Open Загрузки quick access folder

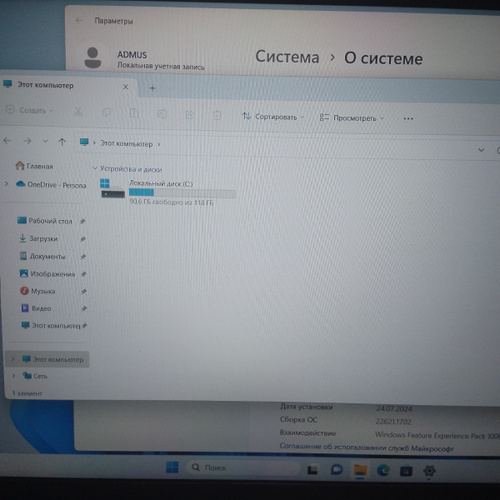39,238
